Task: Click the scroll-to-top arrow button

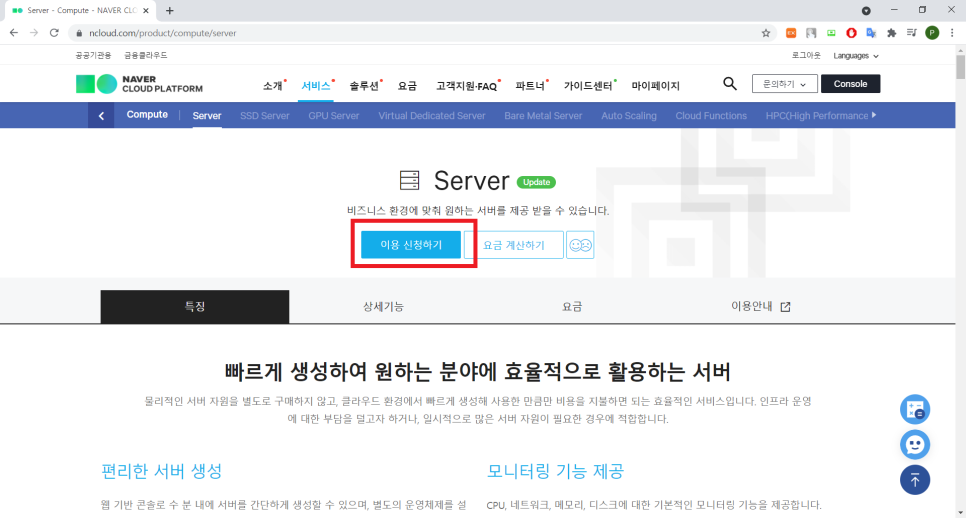Action: point(915,480)
